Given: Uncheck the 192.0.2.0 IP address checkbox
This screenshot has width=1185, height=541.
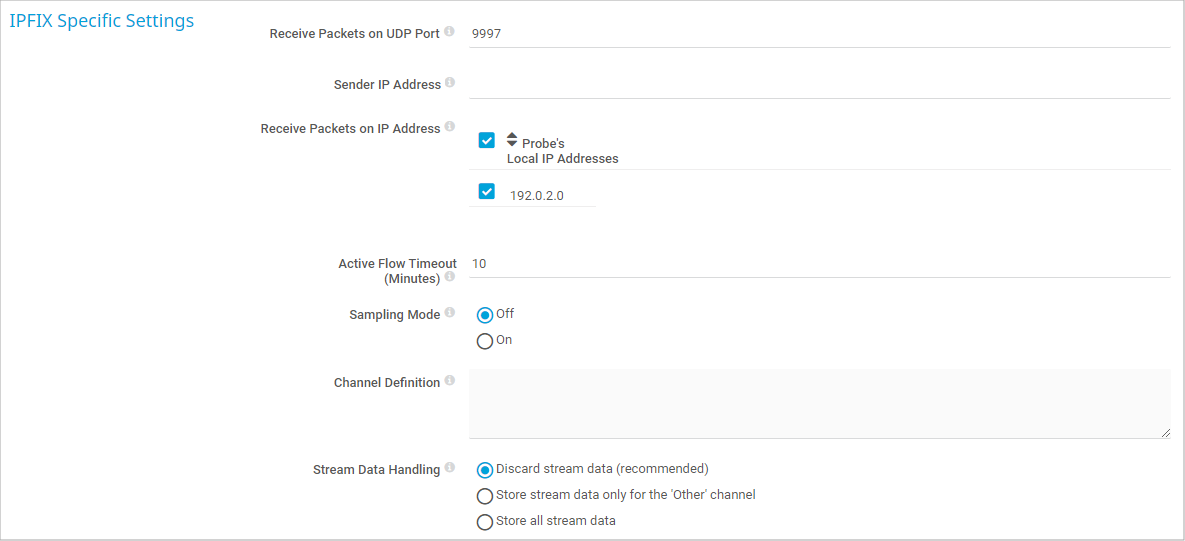Looking at the screenshot, I should tap(487, 192).
